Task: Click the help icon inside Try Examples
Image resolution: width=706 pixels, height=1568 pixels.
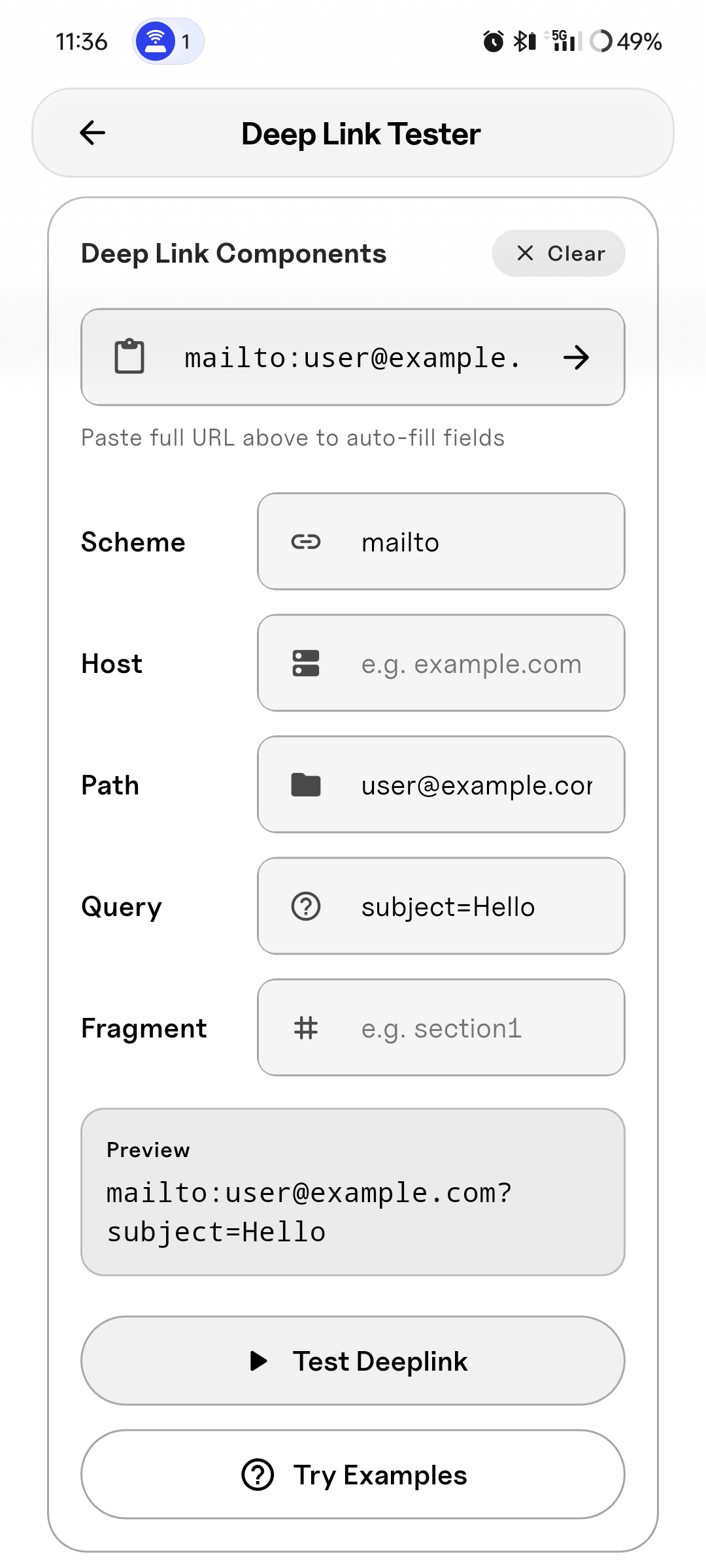Action: (x=257, y=1475)
